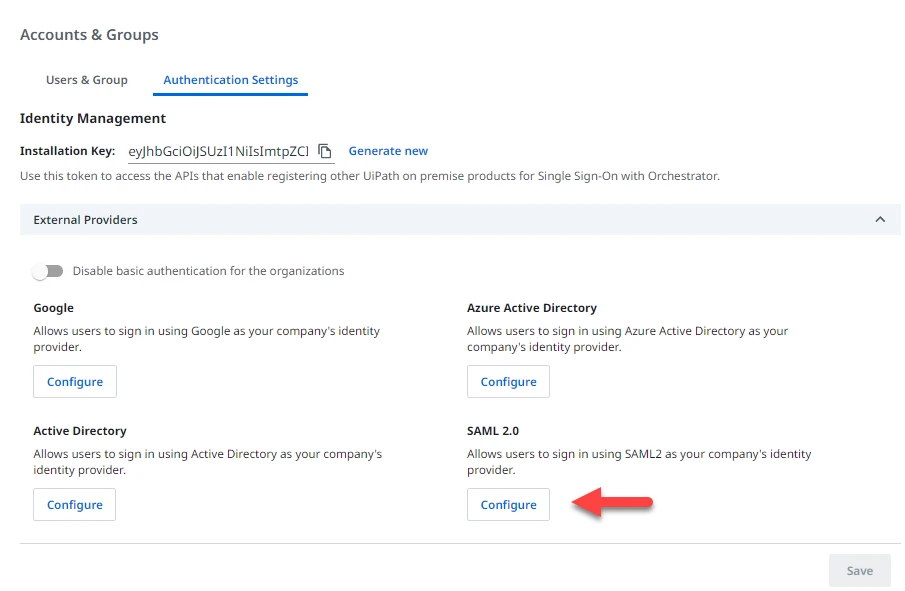
Task: Click 'Disable basic authentication for the organizations' text
Action: [x=208, y=271]
